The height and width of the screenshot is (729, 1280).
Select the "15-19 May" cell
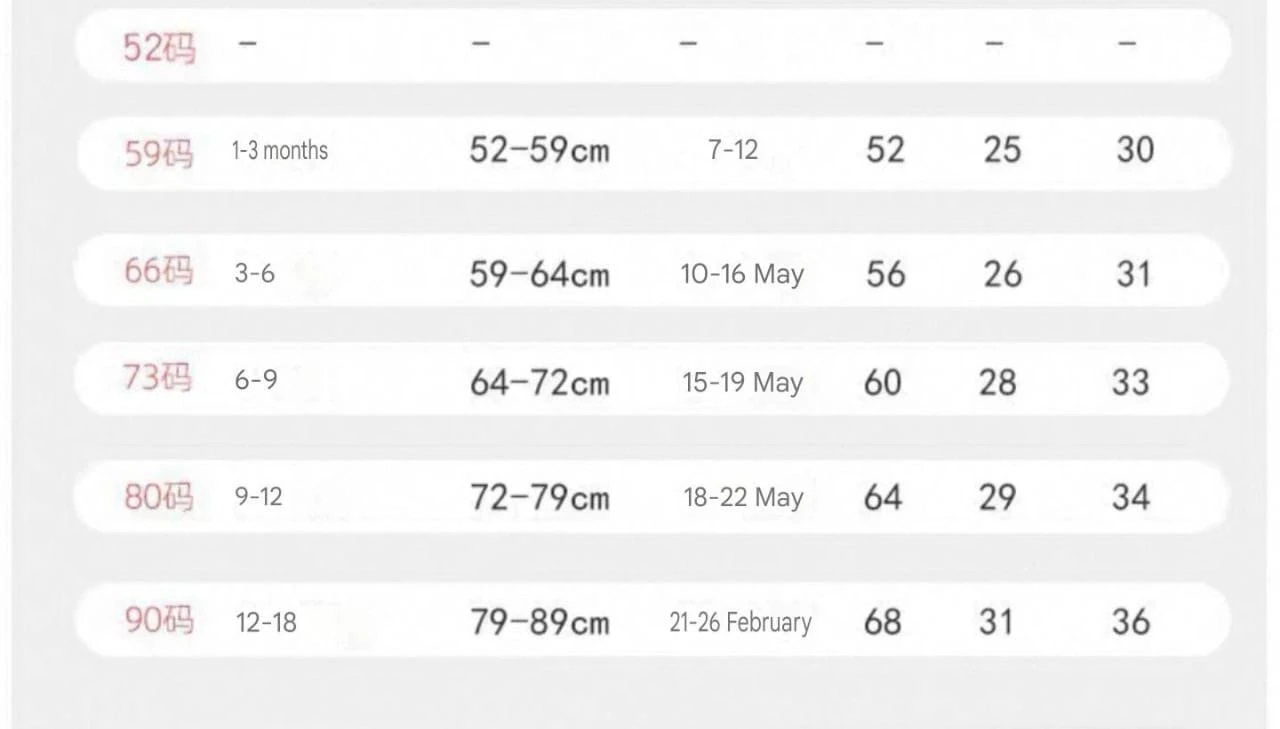(742, 382)
